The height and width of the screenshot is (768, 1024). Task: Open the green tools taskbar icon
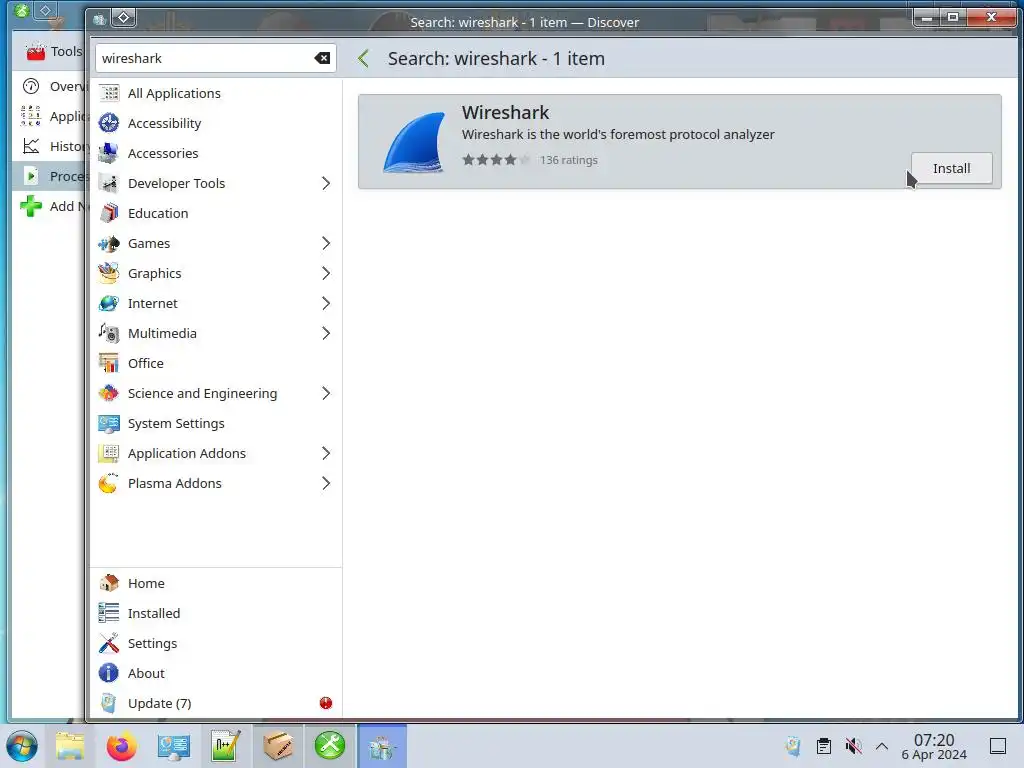coord(330,746)
